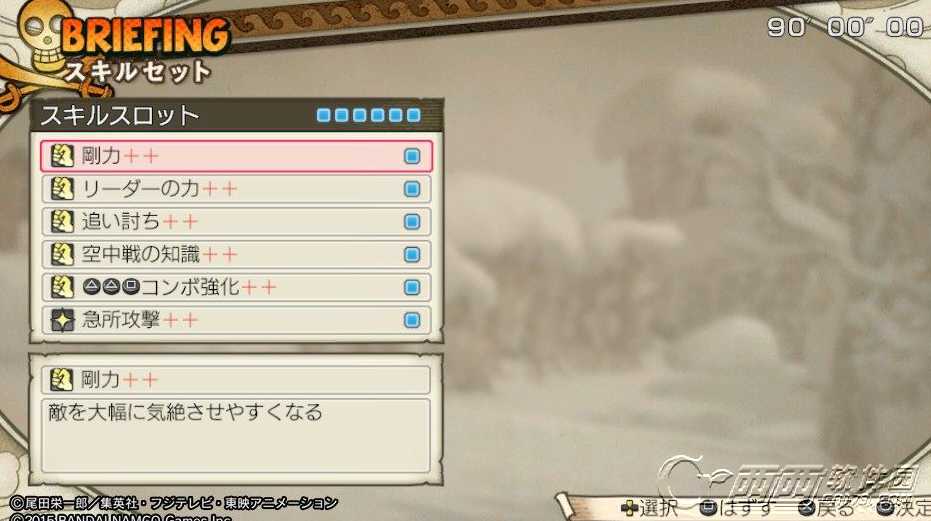Toggle the blue slot marker on the リーダーの力++ row

pos(412,189)
